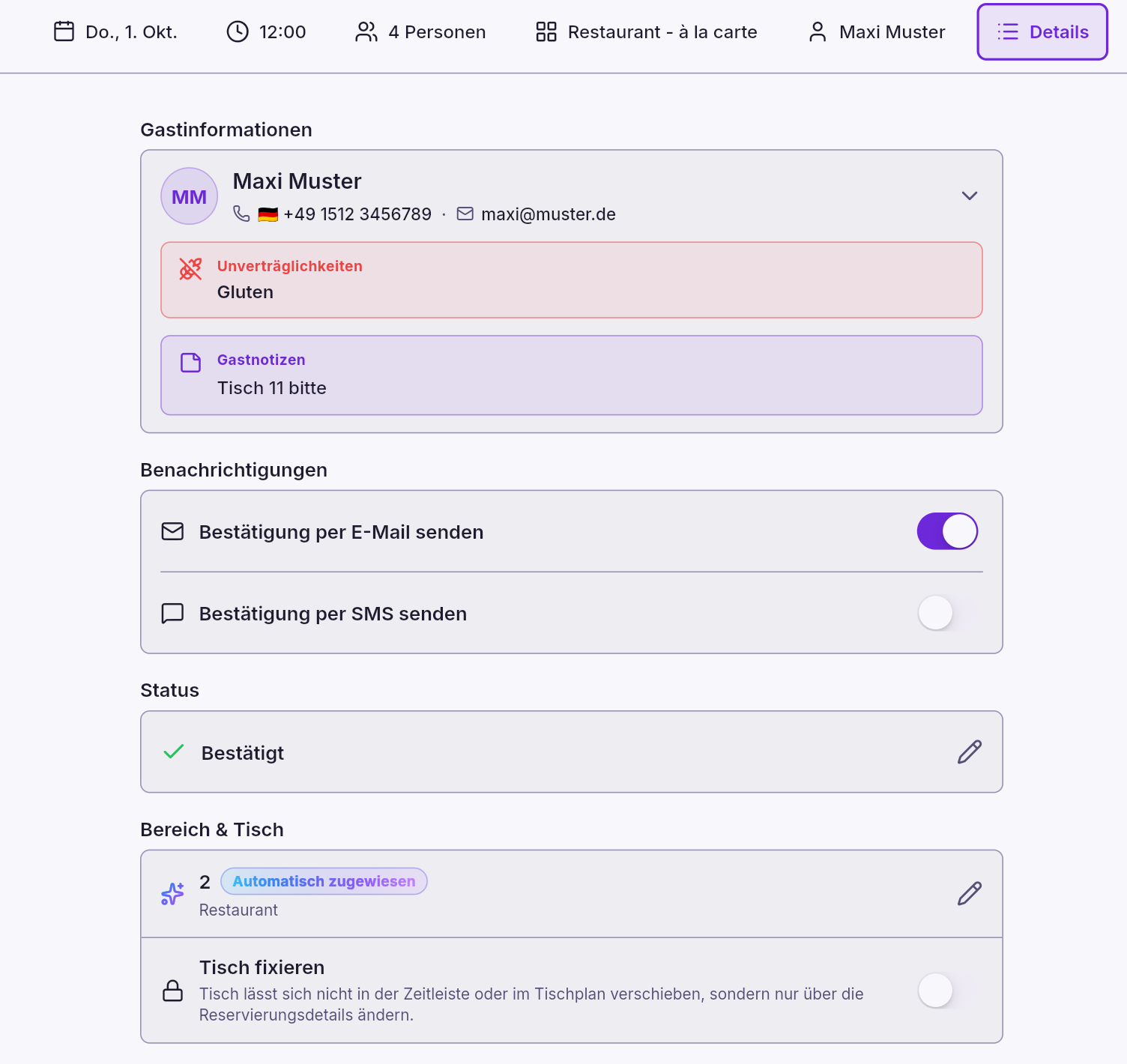The image size is (1127, 1064).
Task: Click the clock icon next to 12:00
Action: coord(238,31)
